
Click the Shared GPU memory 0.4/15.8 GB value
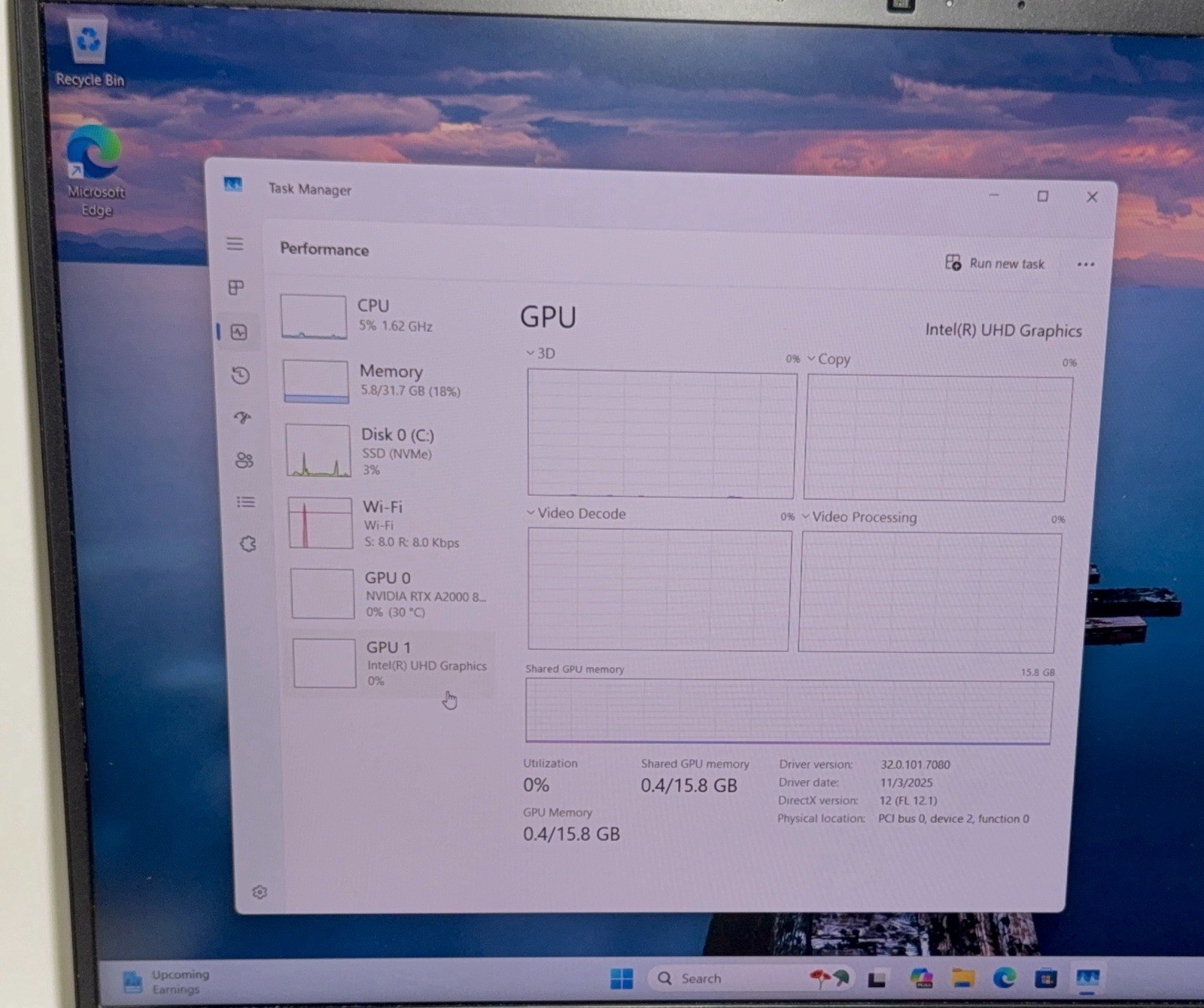tap(689, 786)
